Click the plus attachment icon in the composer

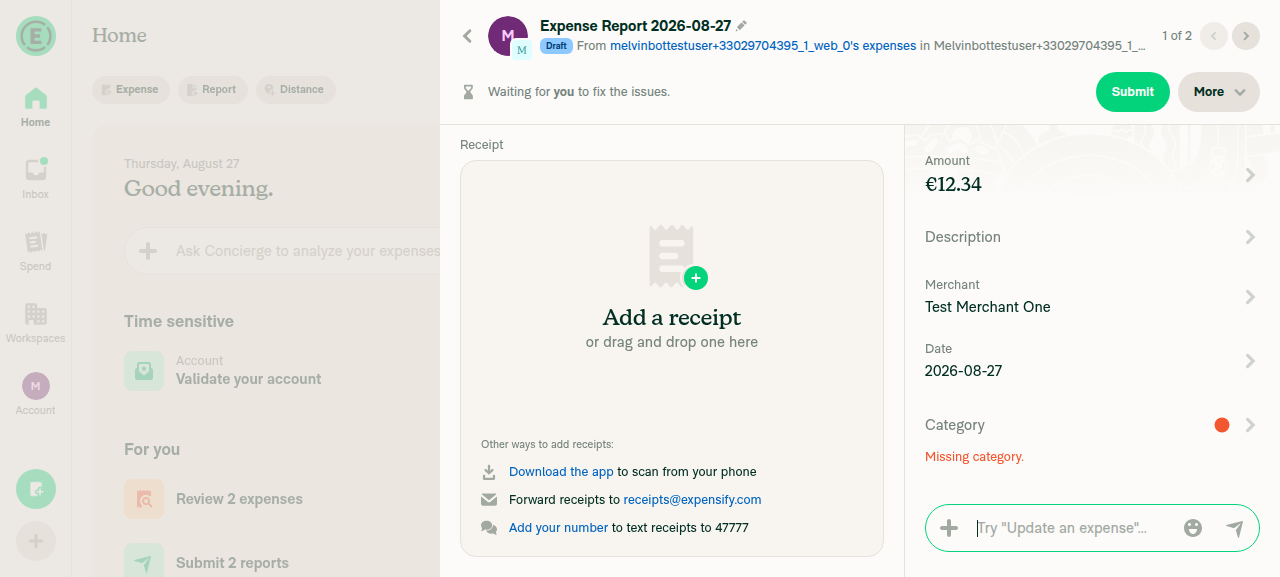coord(949,528)
